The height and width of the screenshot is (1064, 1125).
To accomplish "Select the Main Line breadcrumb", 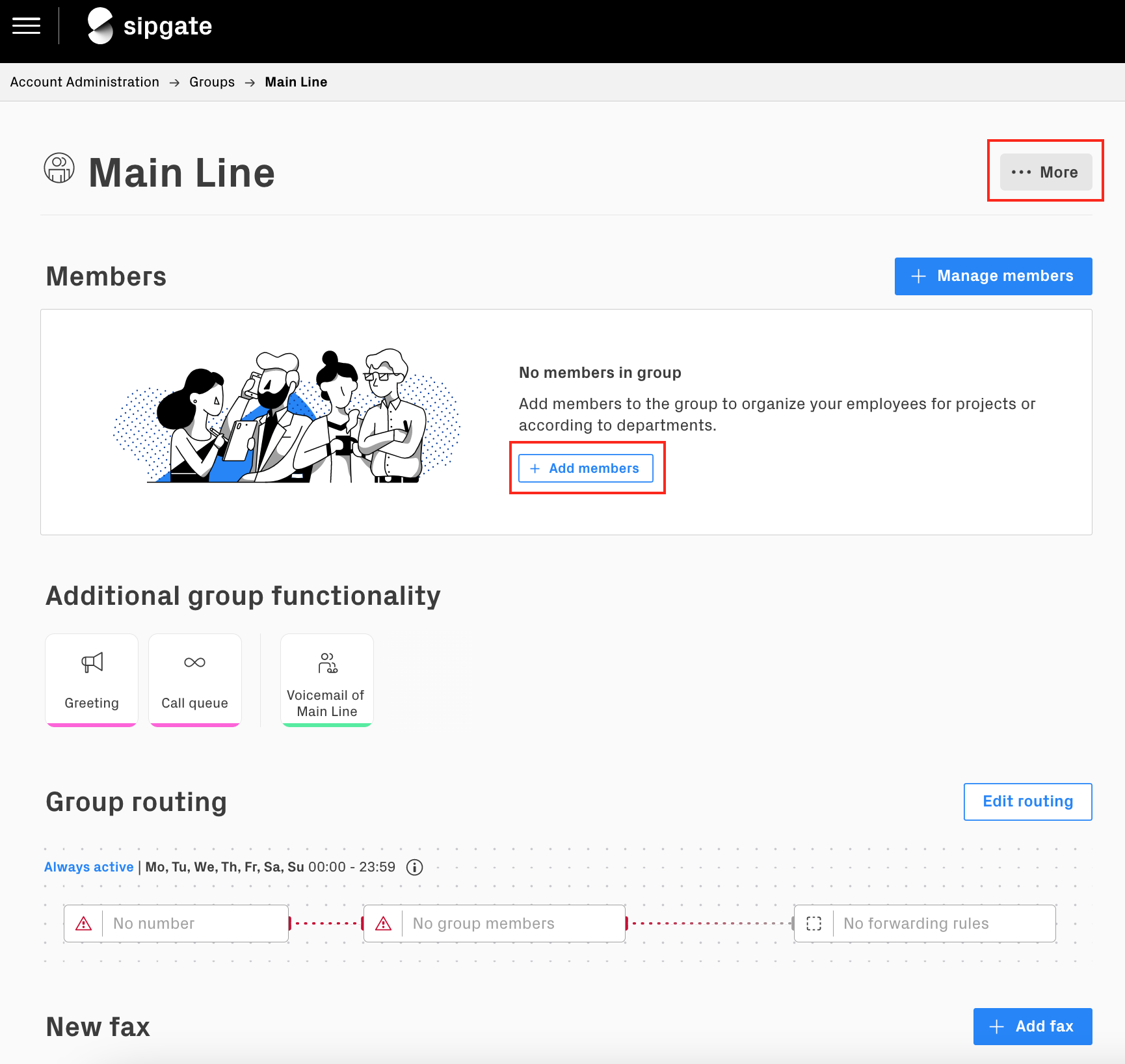I will (x=296, y=82).
